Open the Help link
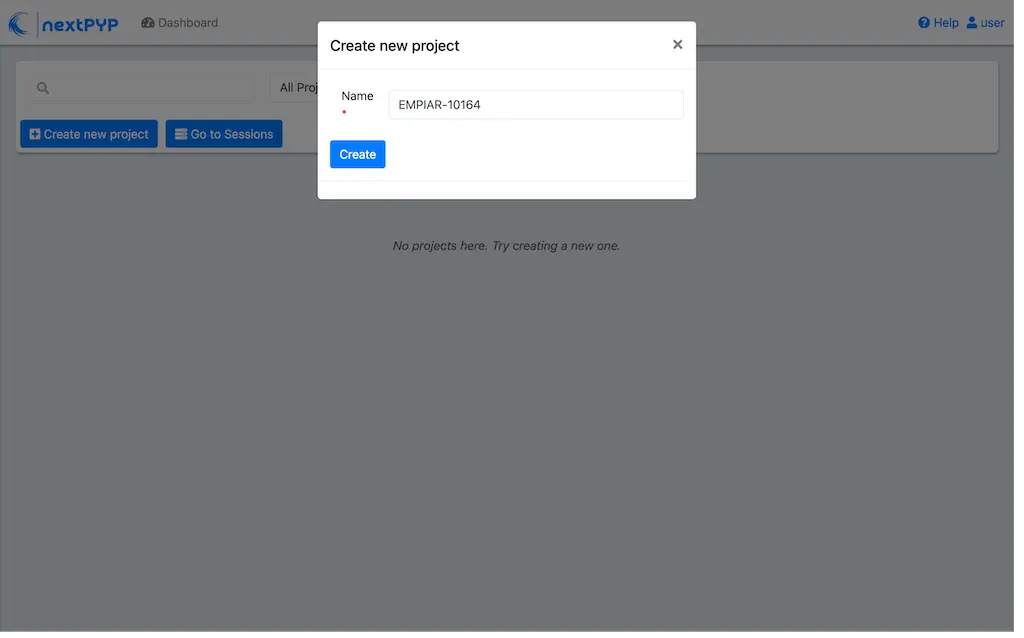The image size is (1024, 638). click(938, 22)
